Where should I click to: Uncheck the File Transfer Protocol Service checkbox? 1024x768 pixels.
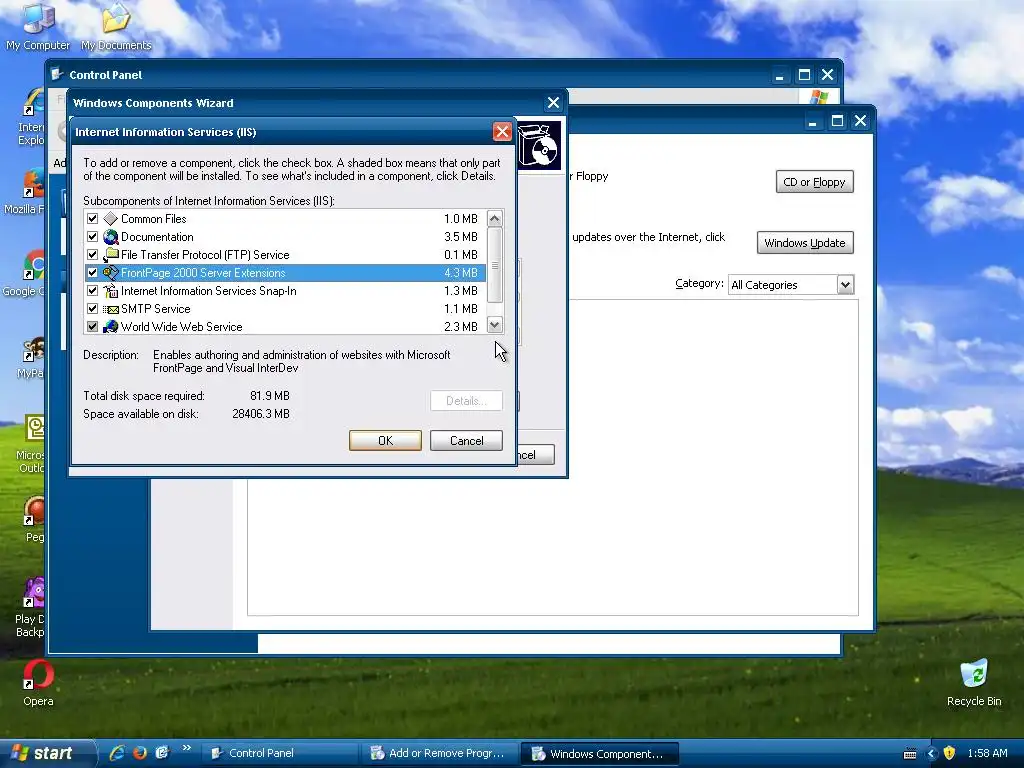pos(92,255)
